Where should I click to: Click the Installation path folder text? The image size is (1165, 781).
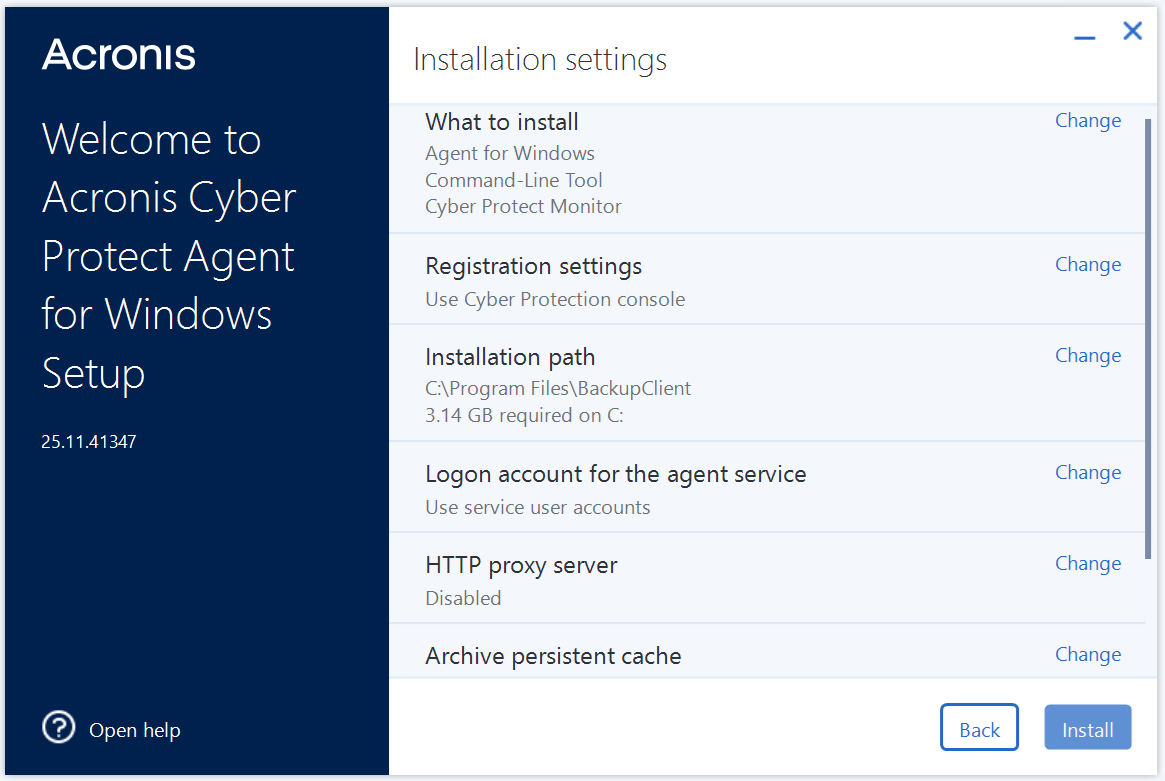click(558, 388)
